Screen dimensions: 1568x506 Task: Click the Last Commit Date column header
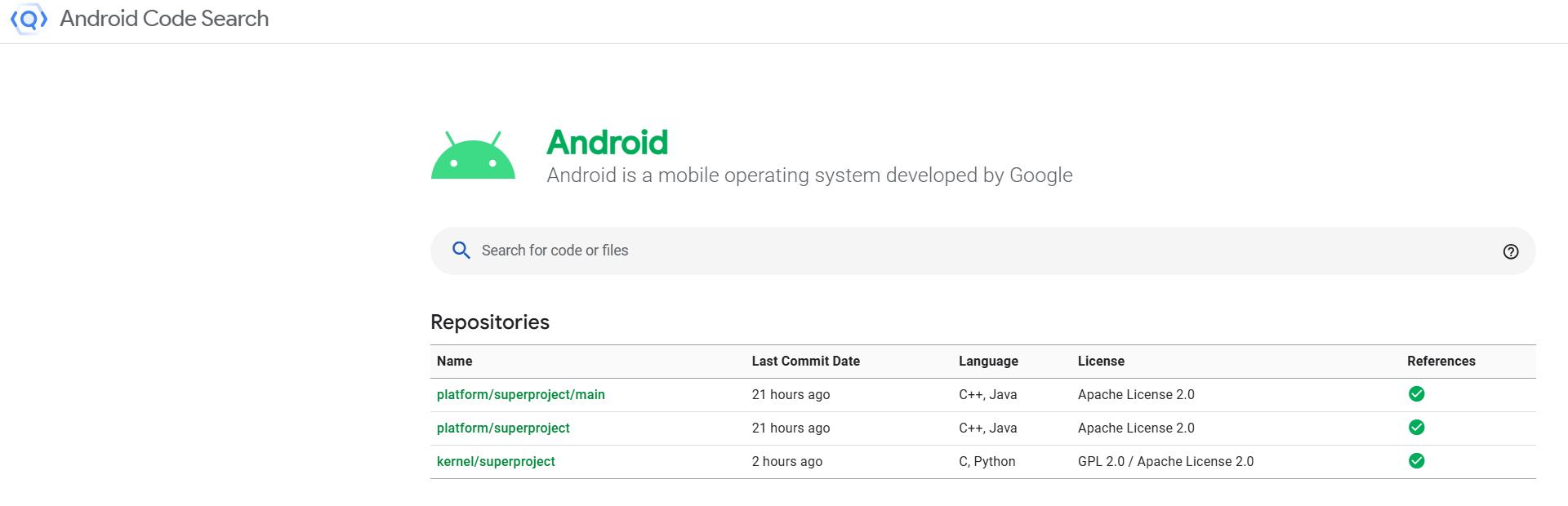coord(806,361)
